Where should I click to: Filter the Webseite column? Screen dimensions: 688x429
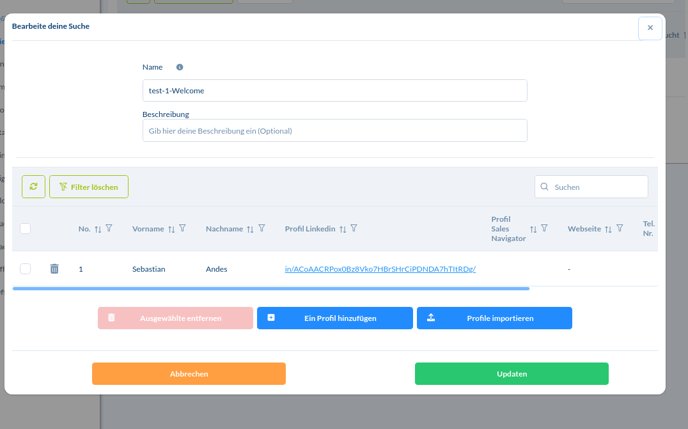620,229
